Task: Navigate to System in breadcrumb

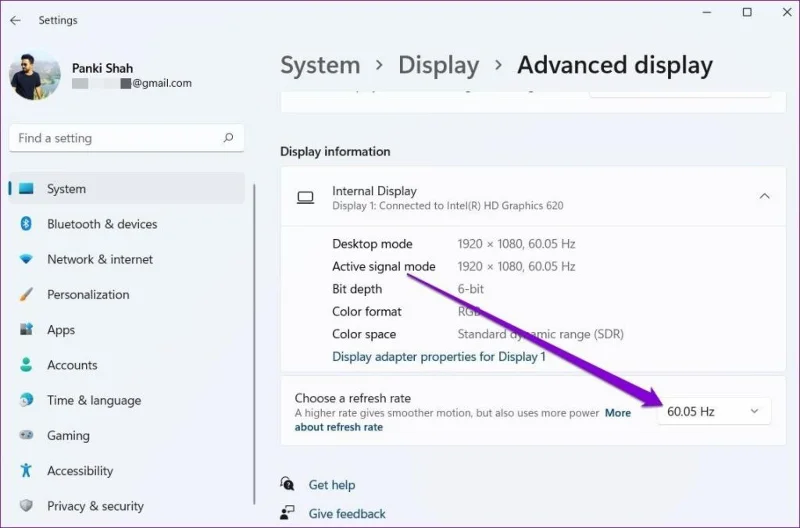Action: point(320,65)
